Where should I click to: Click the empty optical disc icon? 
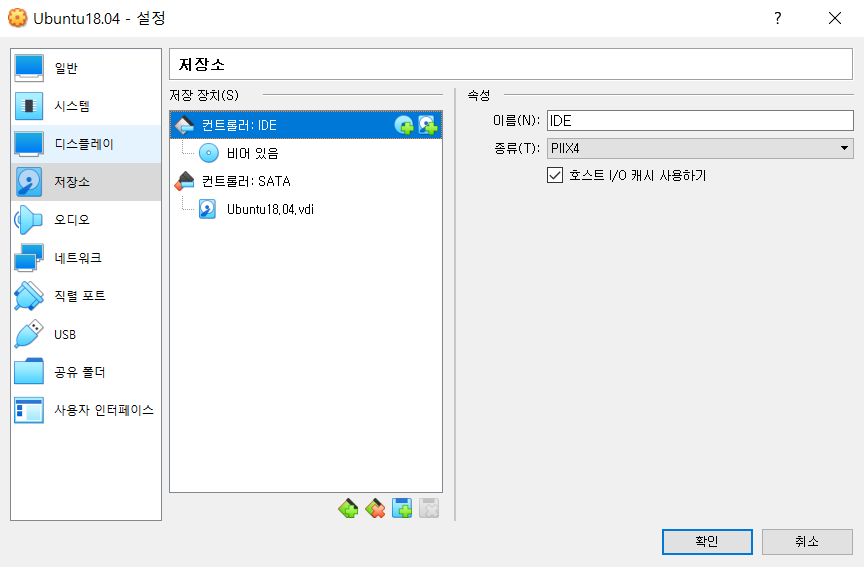click(x=208, y=153)
